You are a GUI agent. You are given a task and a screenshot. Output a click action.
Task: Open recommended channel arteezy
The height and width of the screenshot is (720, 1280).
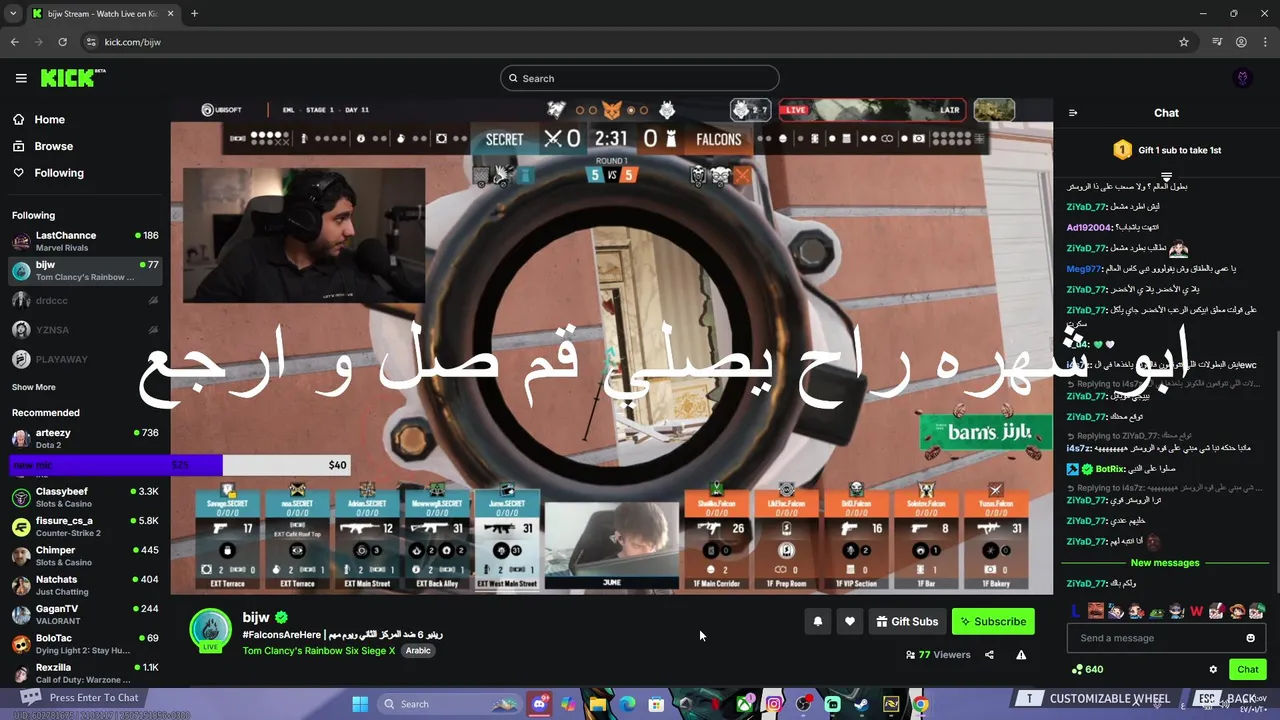pyautogui.click(x=85, y=438)
